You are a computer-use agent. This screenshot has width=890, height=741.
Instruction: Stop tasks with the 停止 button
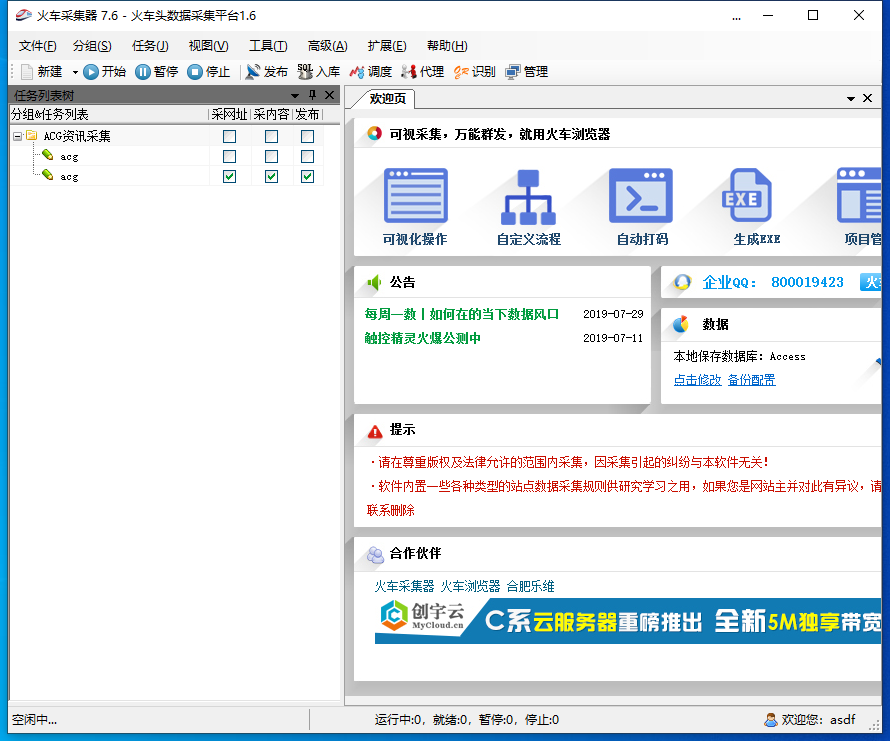pos(209,72)
